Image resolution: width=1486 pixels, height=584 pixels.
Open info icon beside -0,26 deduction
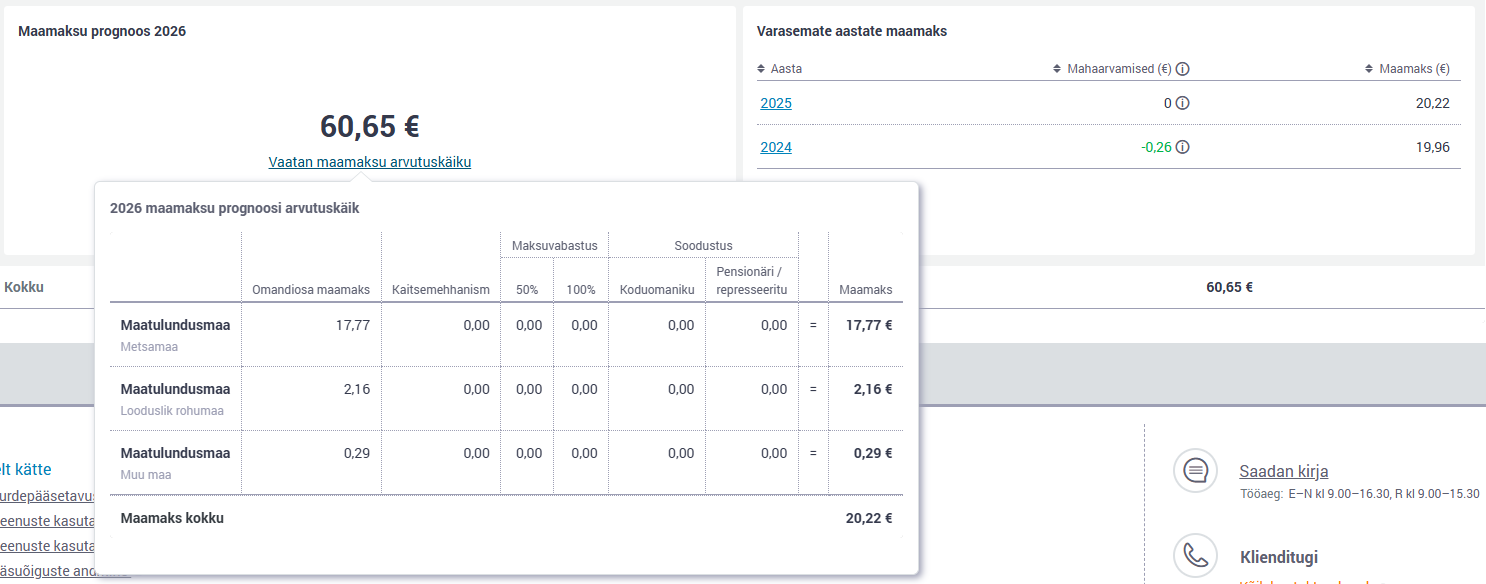[x=1182, y=147]
